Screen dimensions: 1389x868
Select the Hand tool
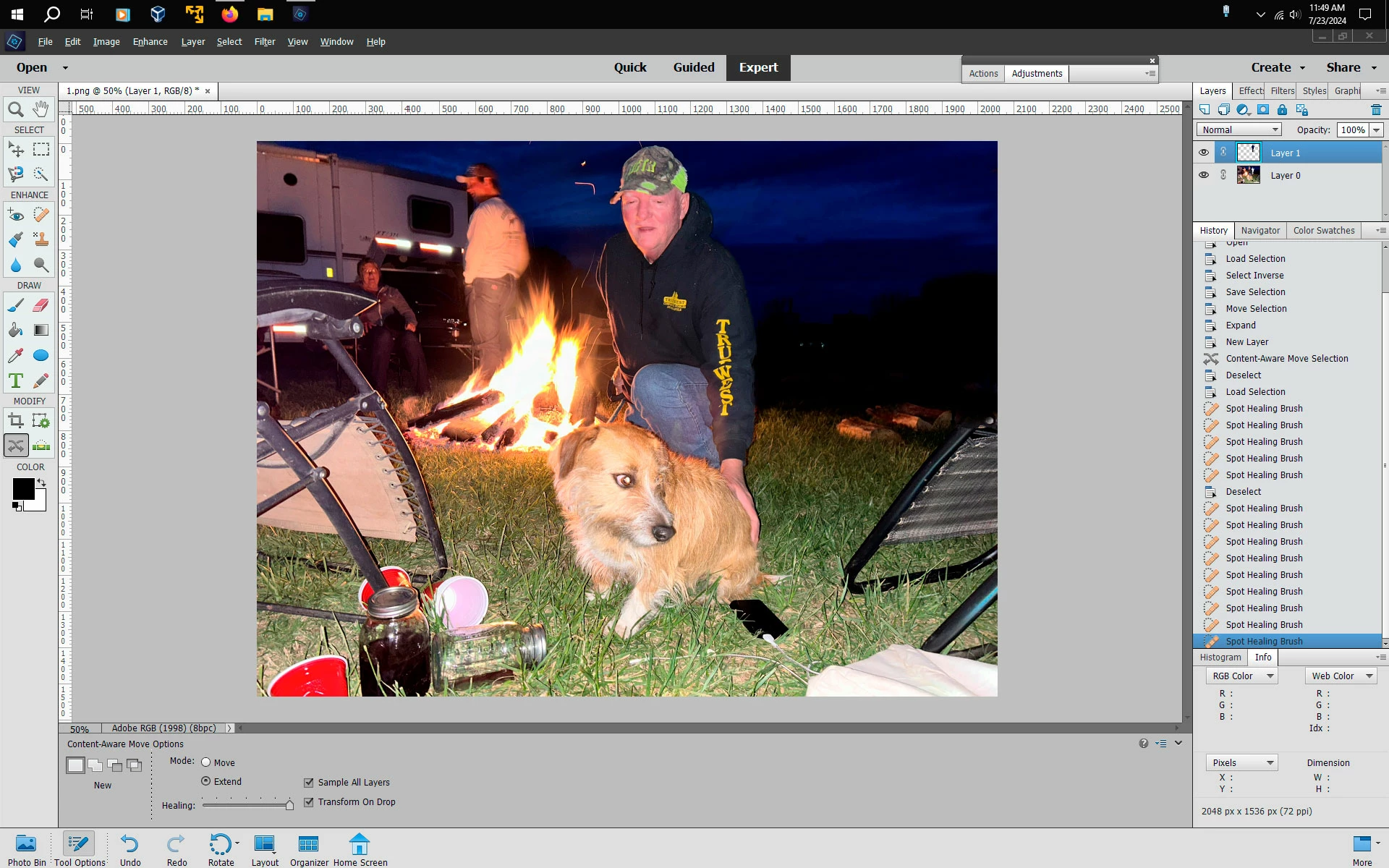click(x=41, y=109)
